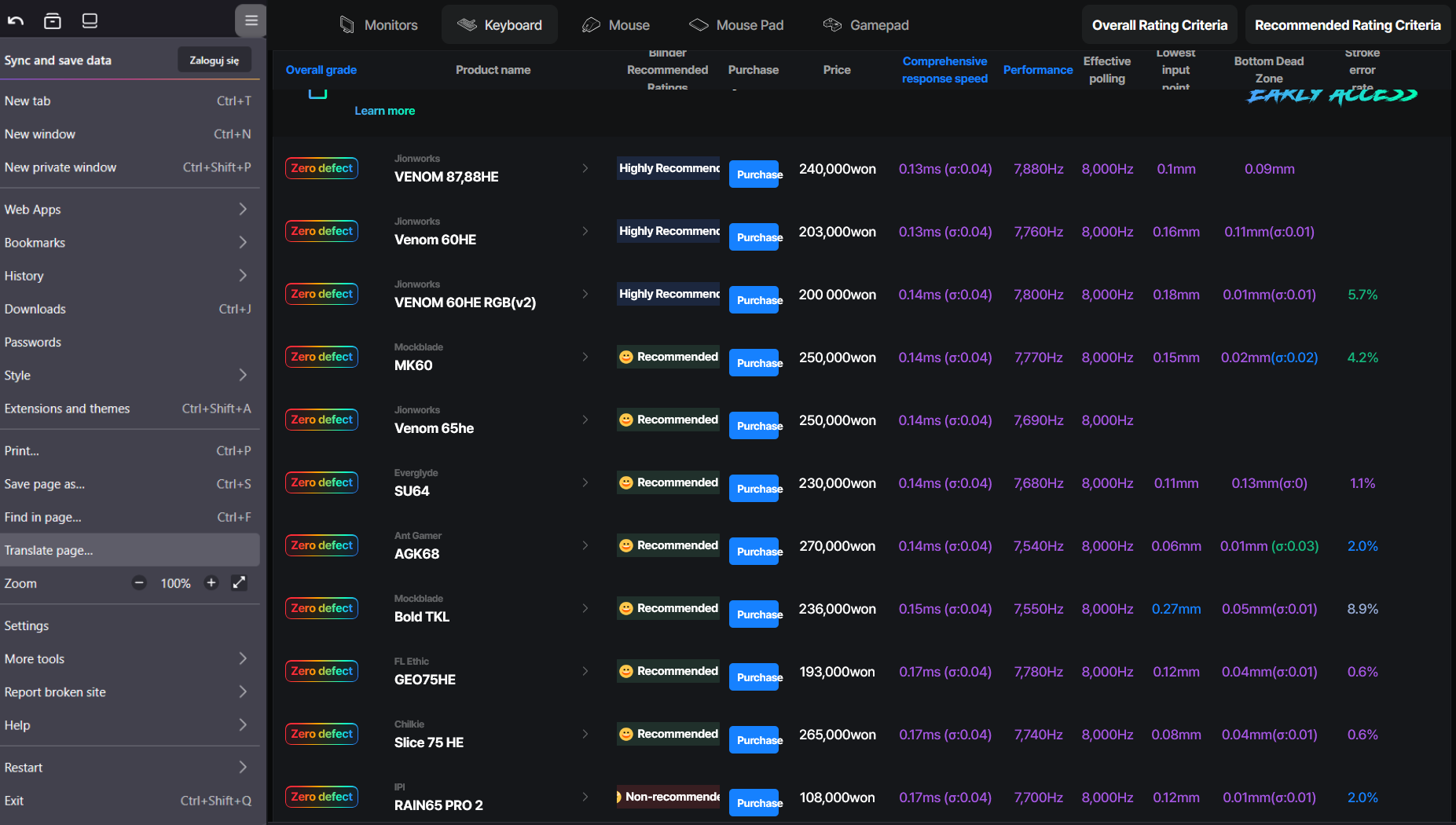The image size is (1456, 825).
Task: Follow the Learn more link
Action: [x=385, y=111]
